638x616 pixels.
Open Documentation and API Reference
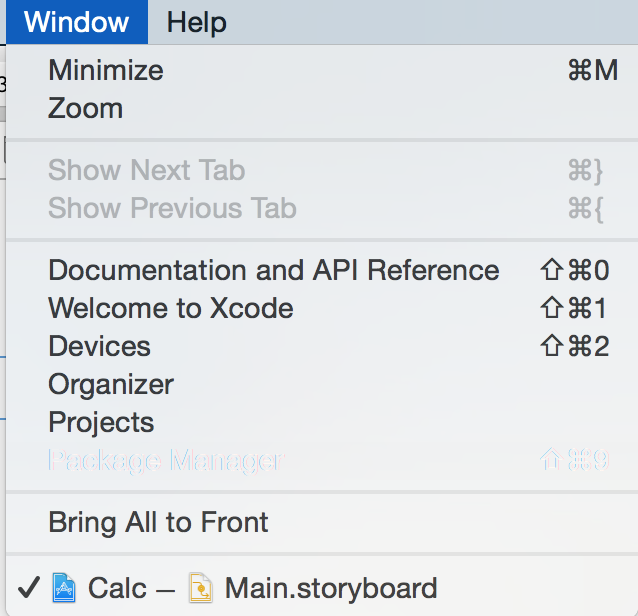[273, 270]
